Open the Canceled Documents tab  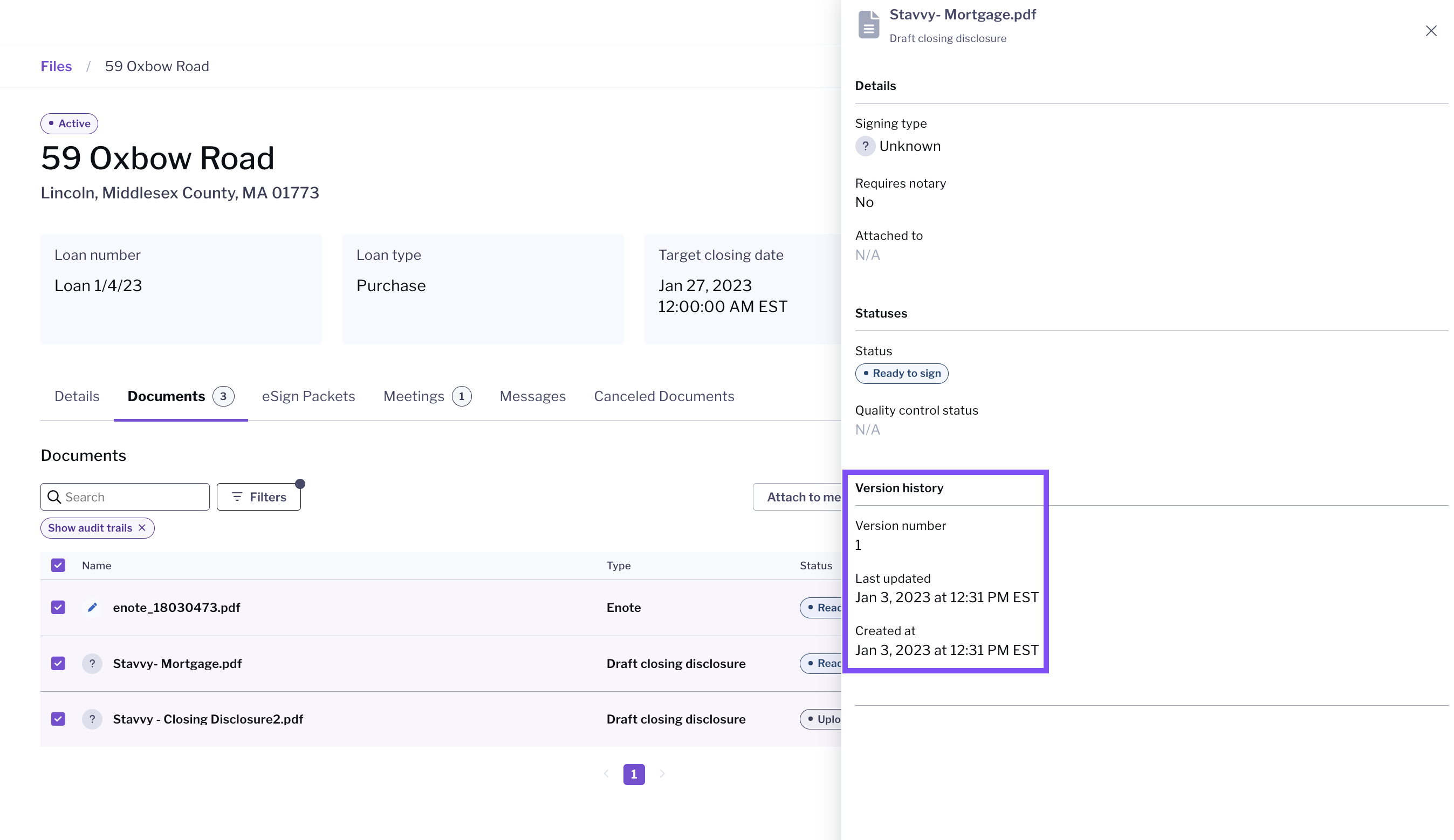click(663, 396)
